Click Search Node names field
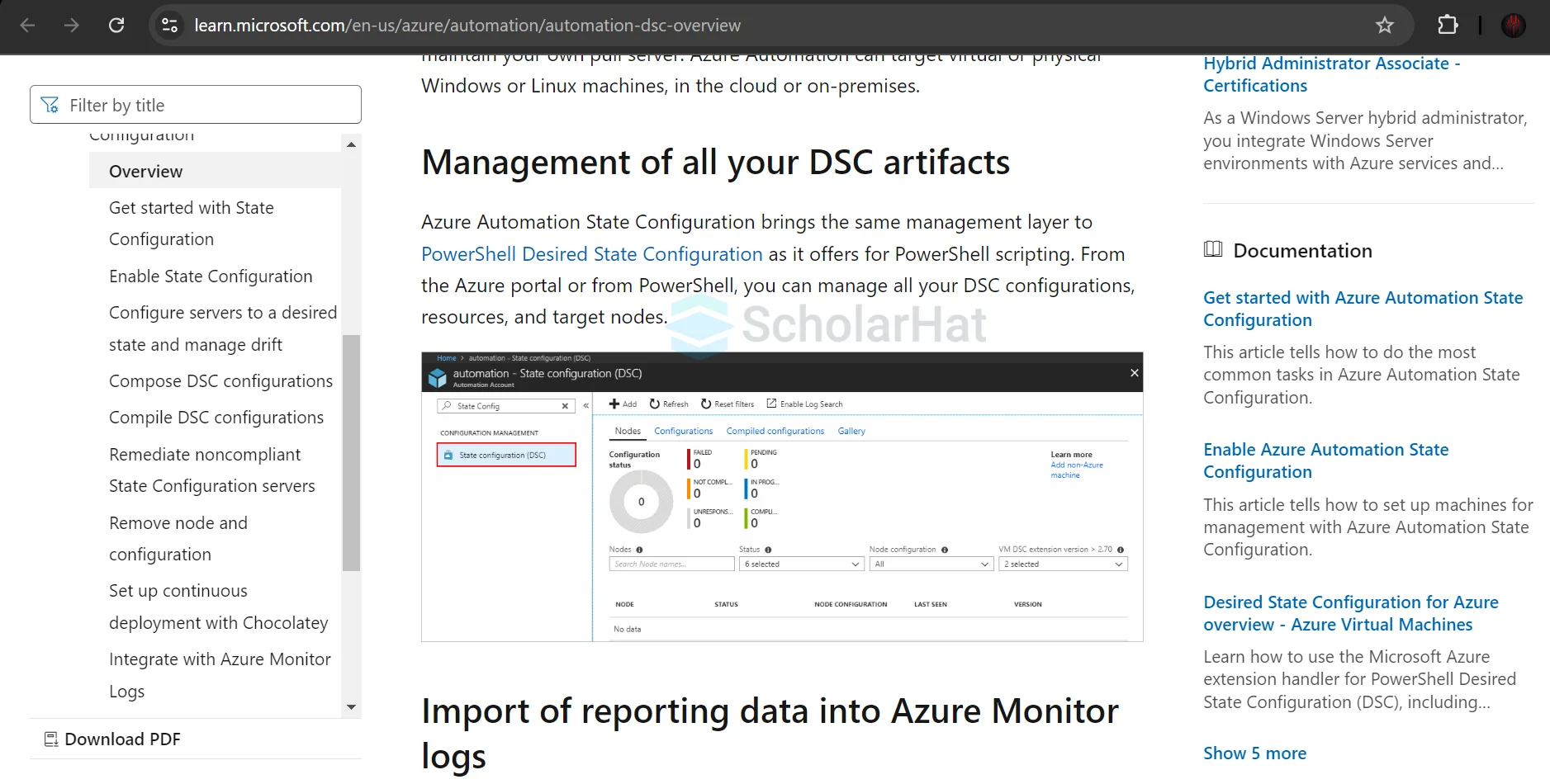Image resolution: width=1550 pixels, height=784 pixels. tap(671, 564)
